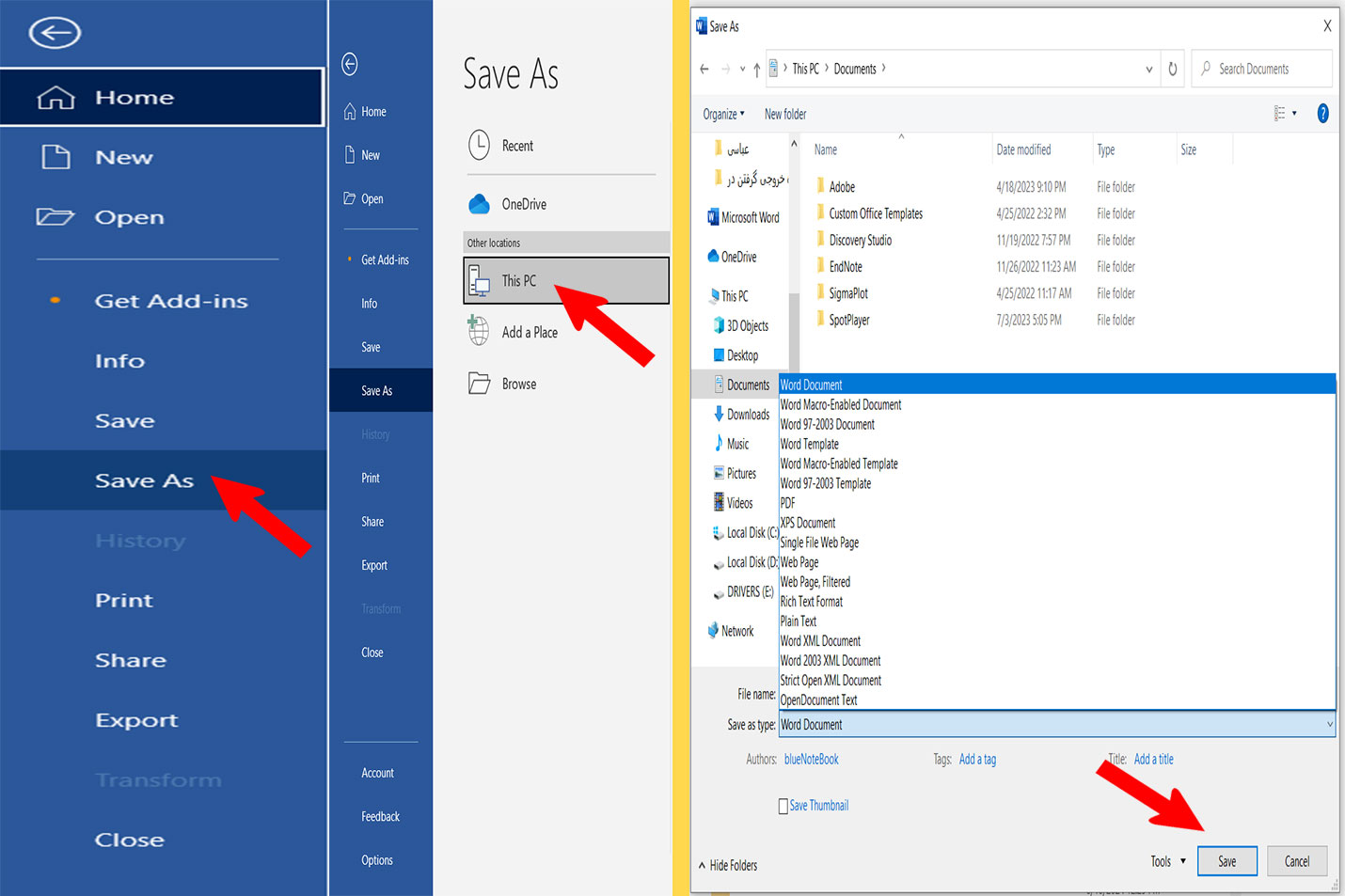Click Account in the compact backstage sidebar
Viewport: 1345px width, 896px height.
pos(377,773)
